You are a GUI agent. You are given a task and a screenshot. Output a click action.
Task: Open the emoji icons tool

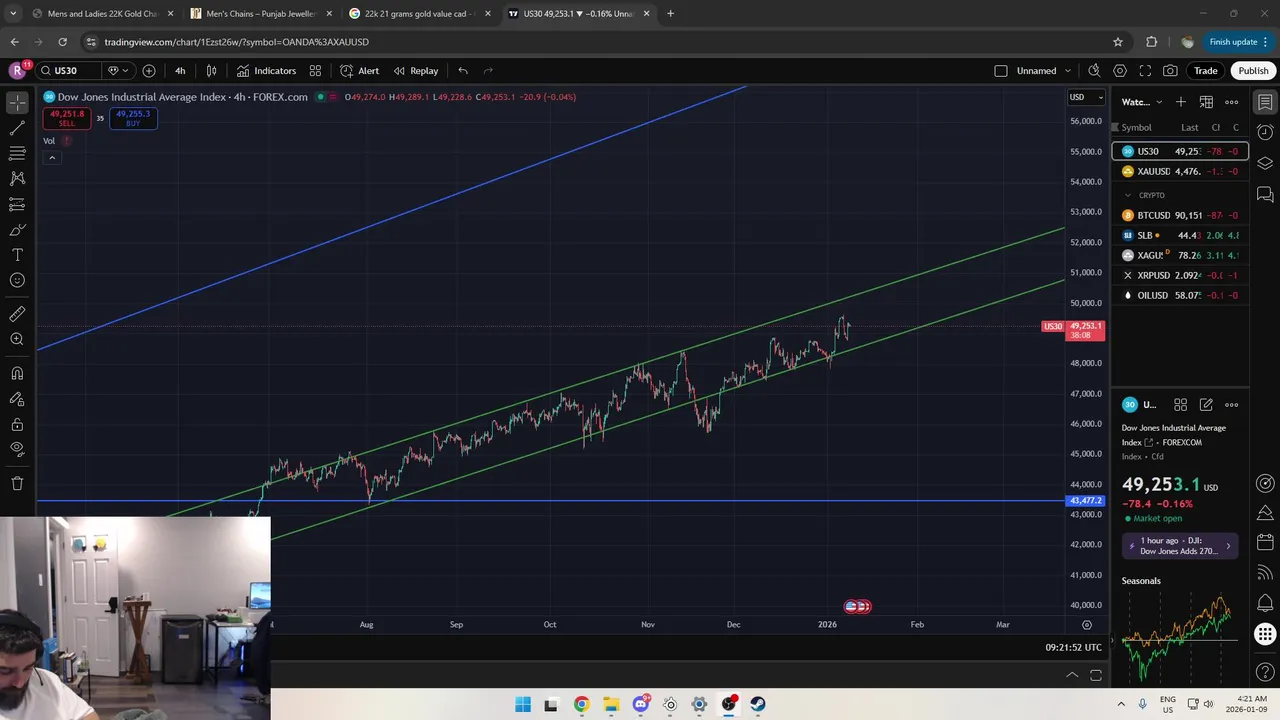point(17,281)
